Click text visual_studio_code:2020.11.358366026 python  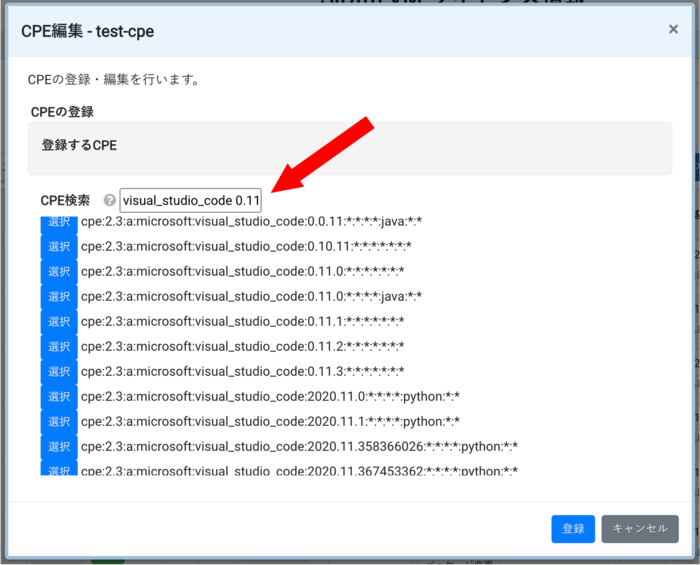tap(300, 446)
